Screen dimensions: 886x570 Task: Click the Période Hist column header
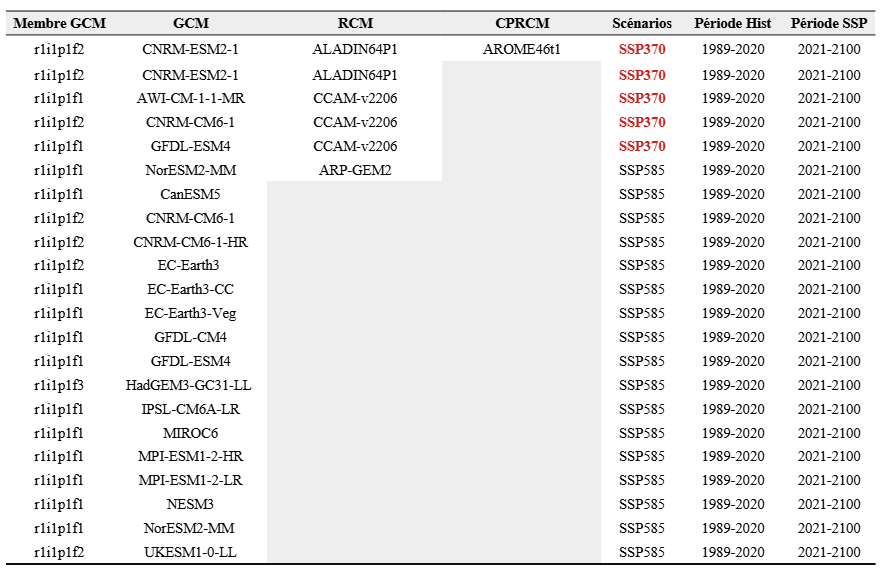(x=733, y=23)
